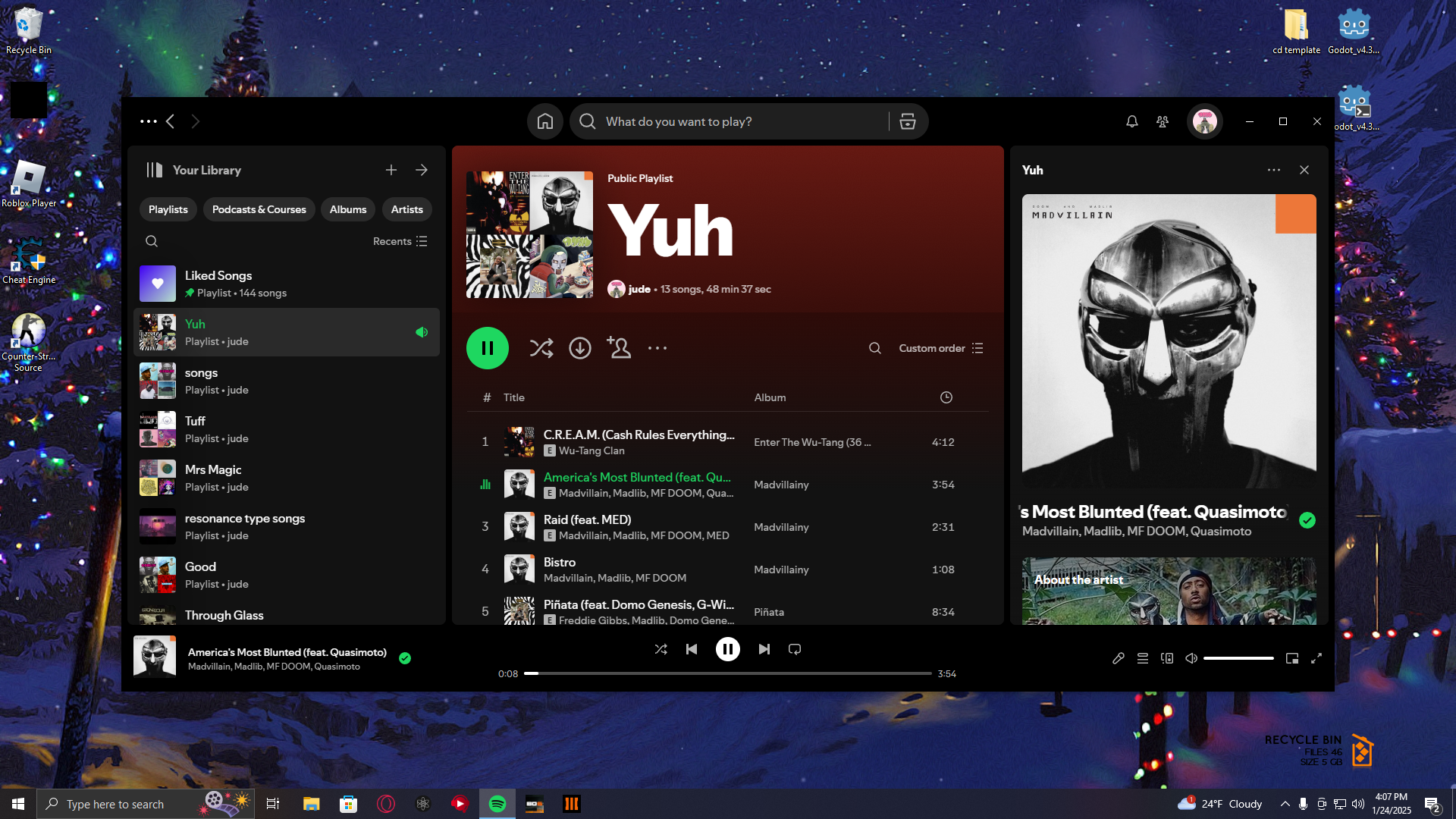
Task: Toggle repeat in the player bar
Action: [795, 649]
